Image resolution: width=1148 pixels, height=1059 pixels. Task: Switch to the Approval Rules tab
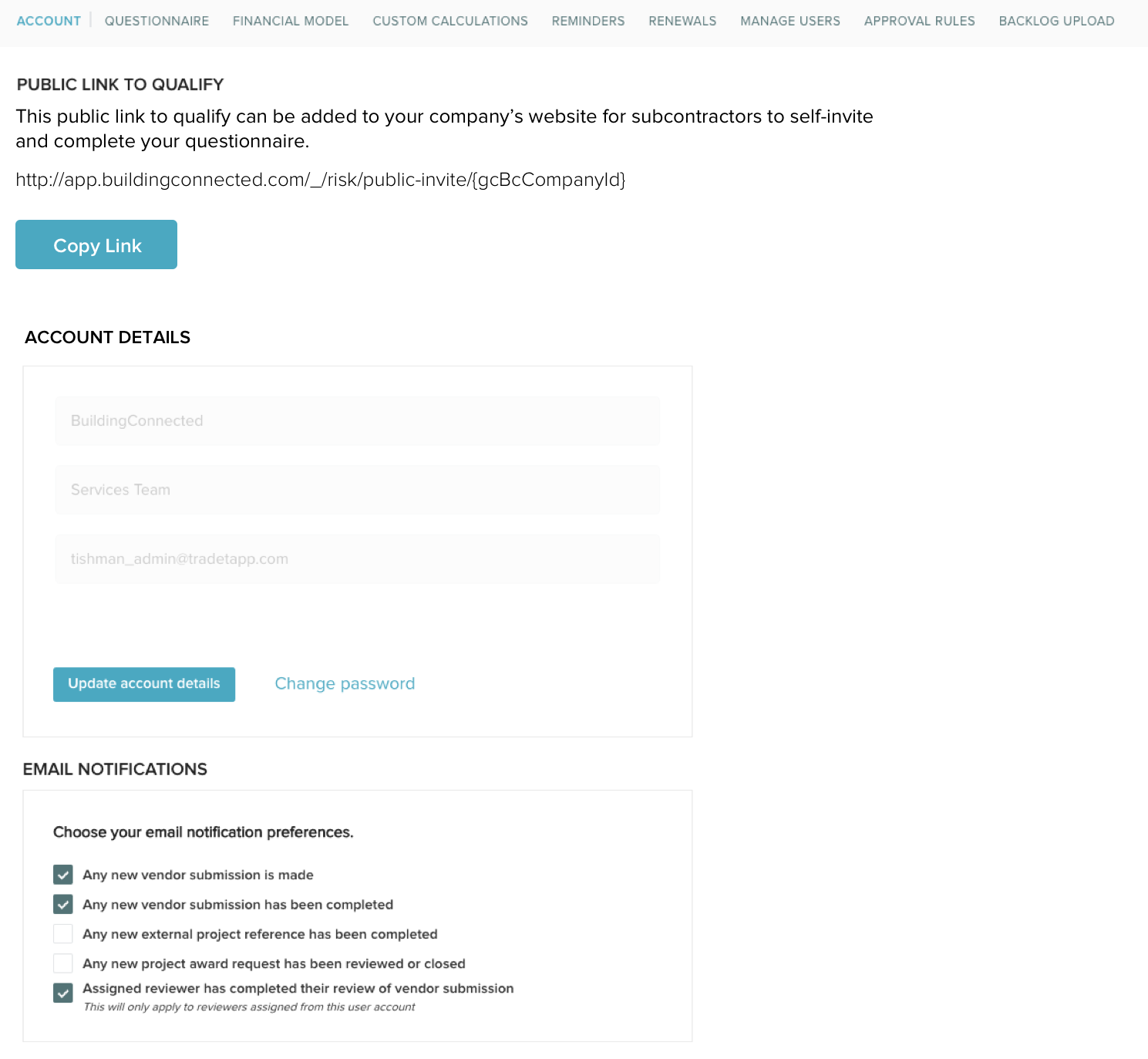point(919,21)
